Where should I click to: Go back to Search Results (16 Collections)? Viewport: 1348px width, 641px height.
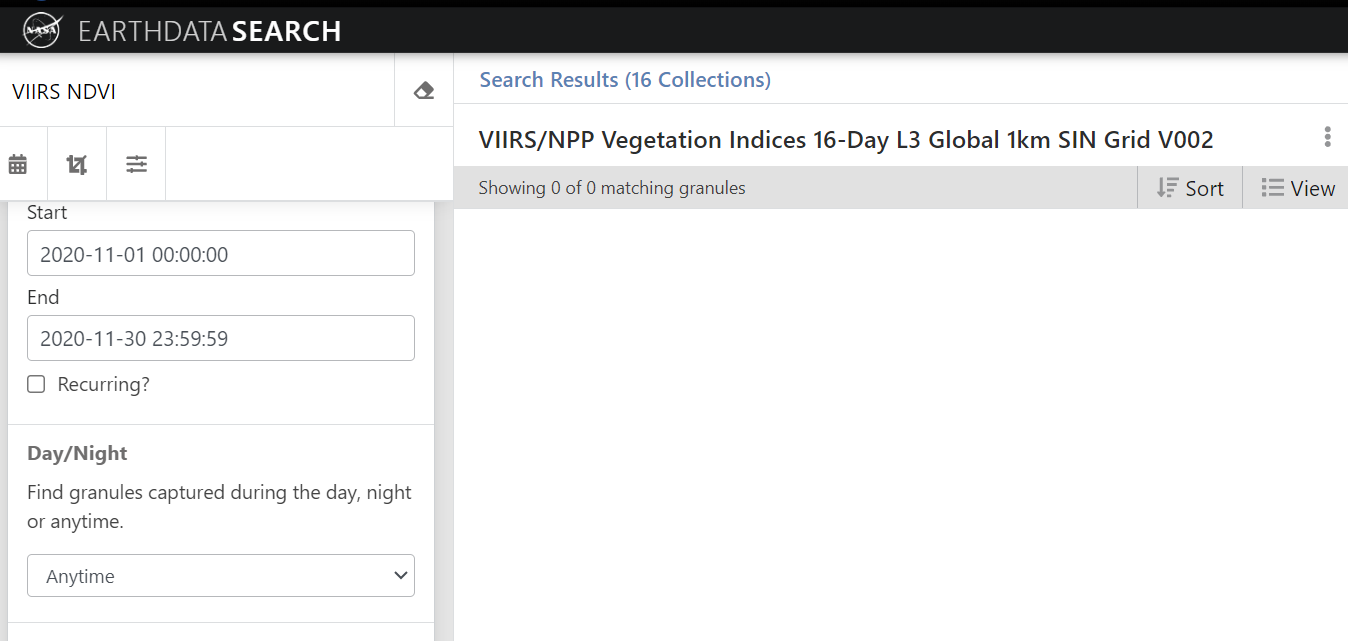coord(625,80)
